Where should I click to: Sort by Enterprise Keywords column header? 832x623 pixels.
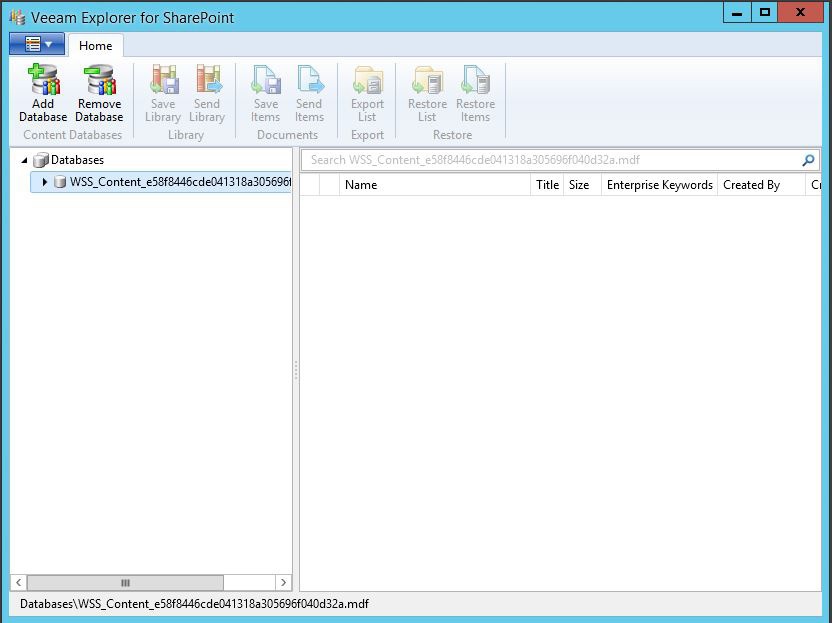tap(660, 185)
